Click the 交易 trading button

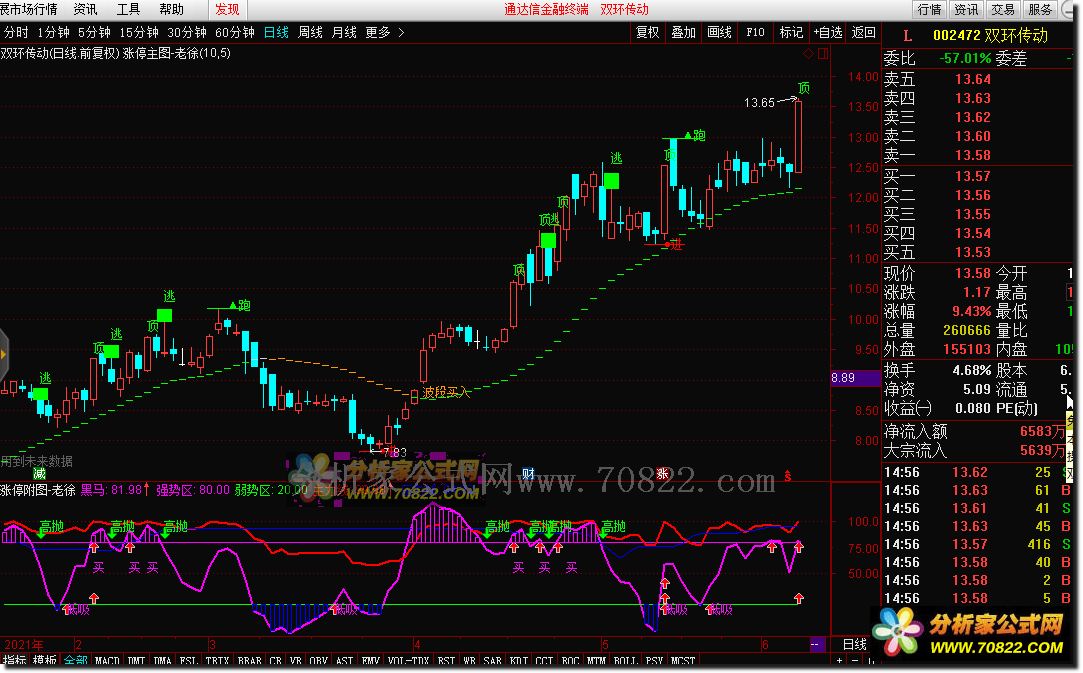[1003, 9]
